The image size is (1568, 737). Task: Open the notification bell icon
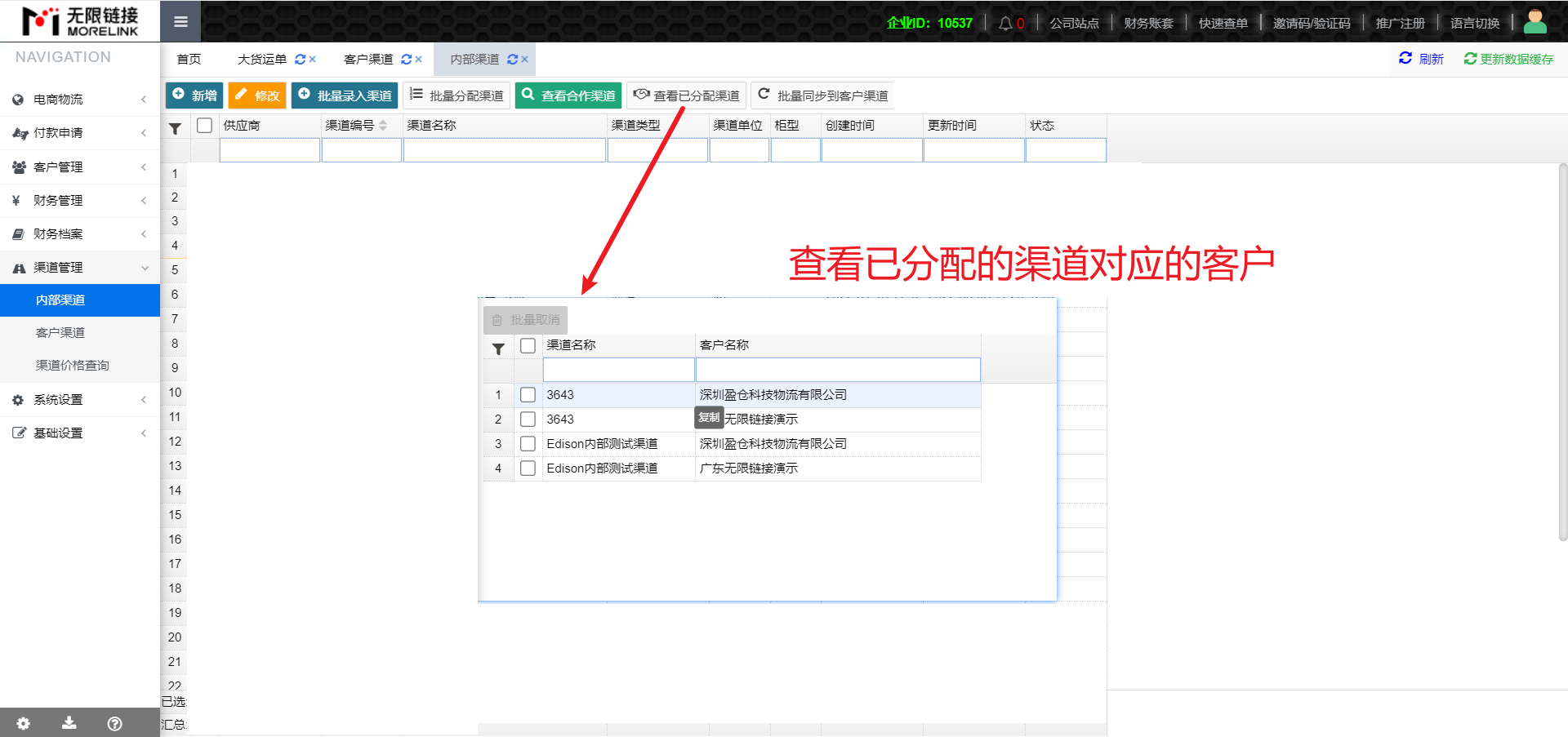(1005, 23)
